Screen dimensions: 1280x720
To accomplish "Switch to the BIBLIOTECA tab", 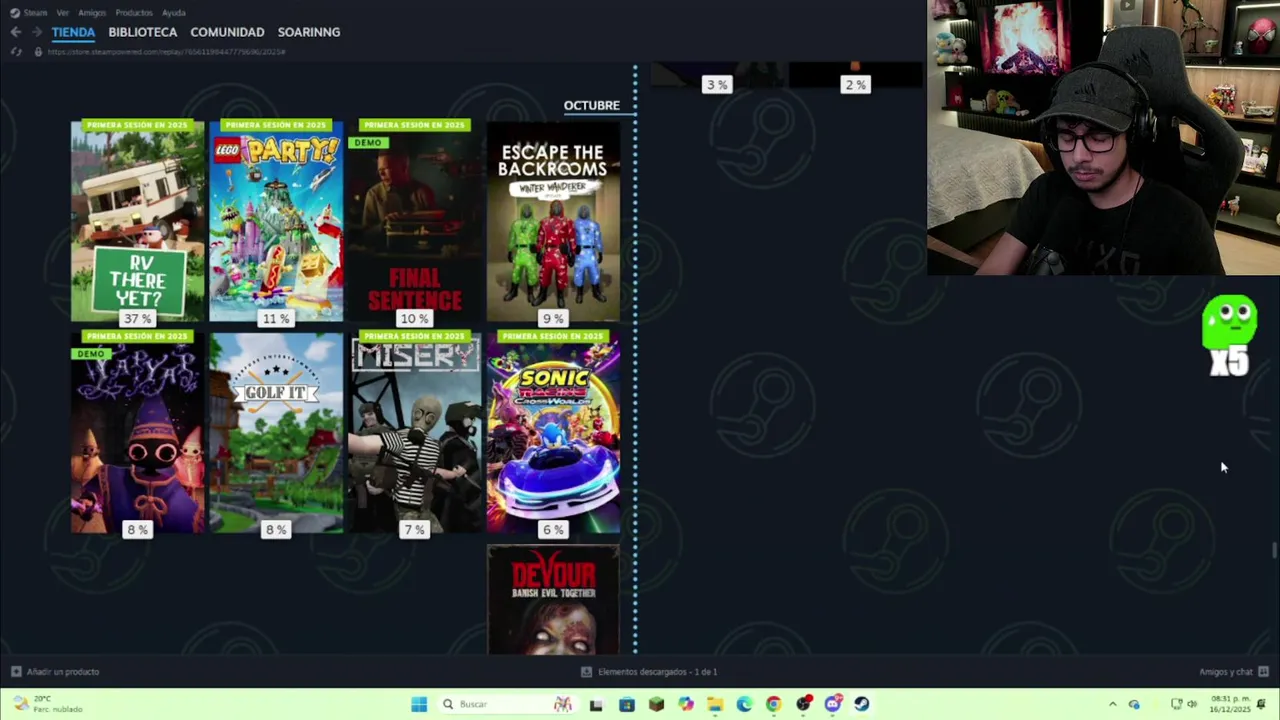I will click(x=143, y=32).
